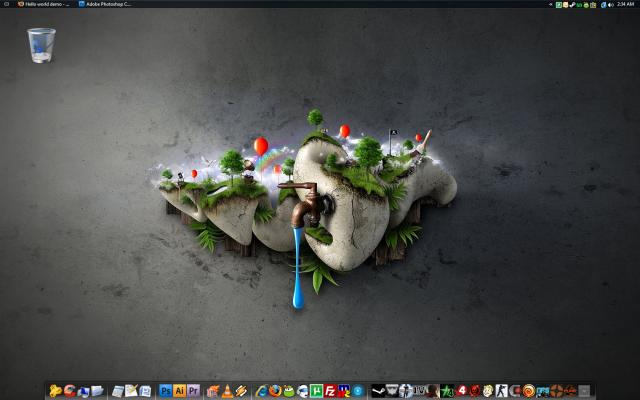Open the volume speaker tray icon
Screen dimensions: 640x400
coord(611,4)
